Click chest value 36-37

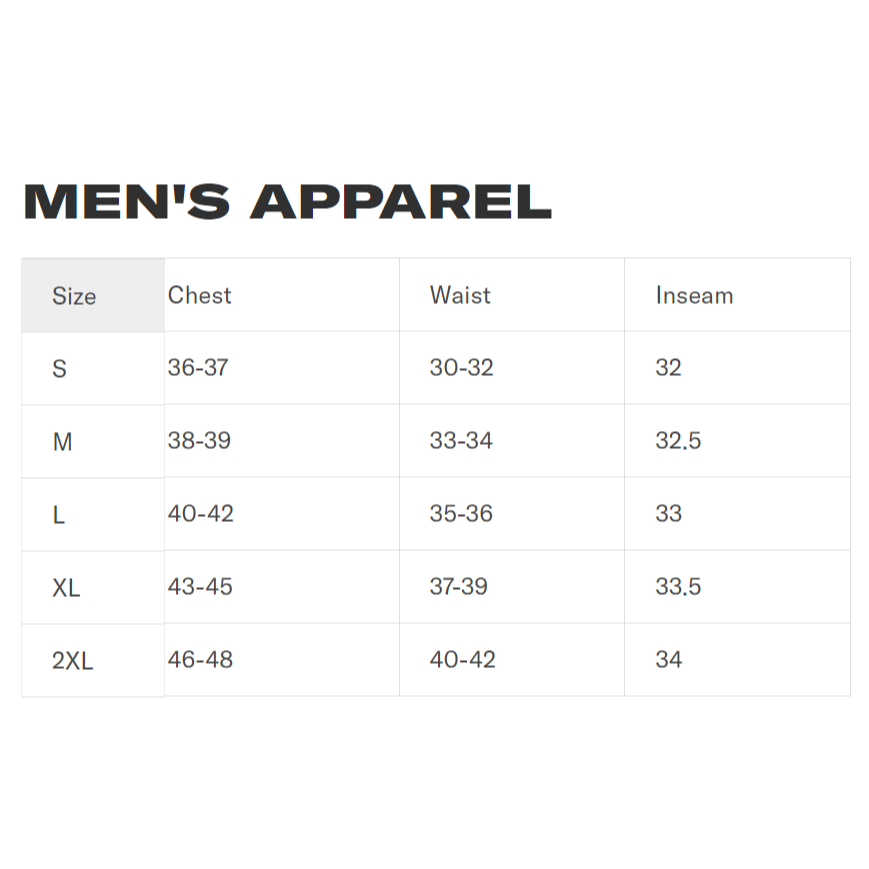pos(198,367)
